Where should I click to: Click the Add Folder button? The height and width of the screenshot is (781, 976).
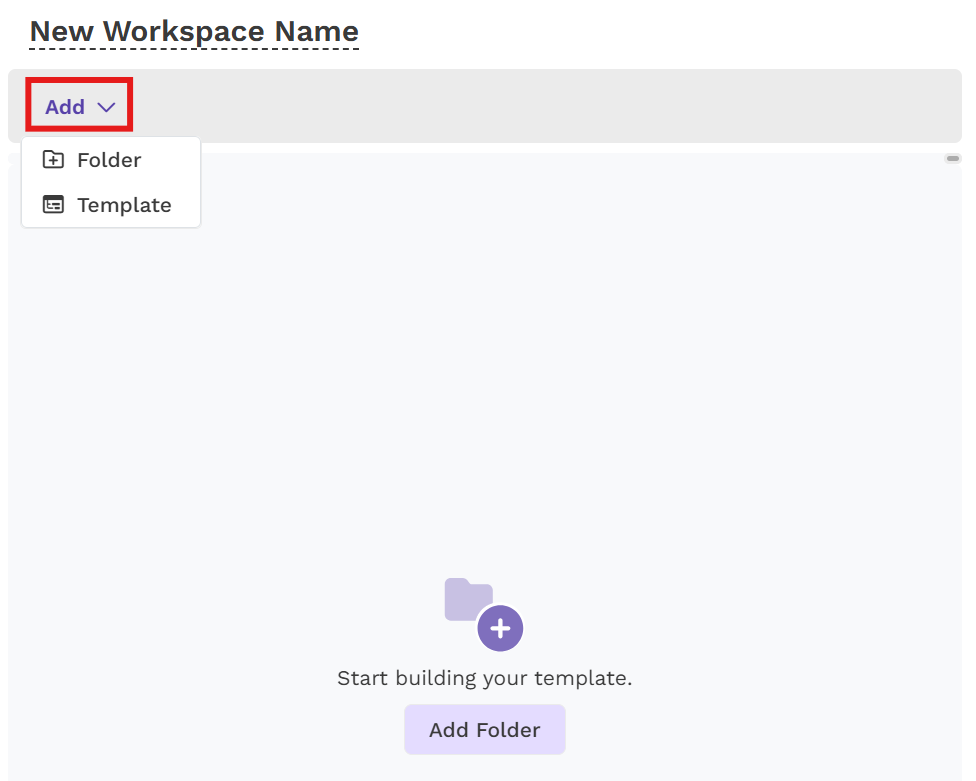point(485,729)
